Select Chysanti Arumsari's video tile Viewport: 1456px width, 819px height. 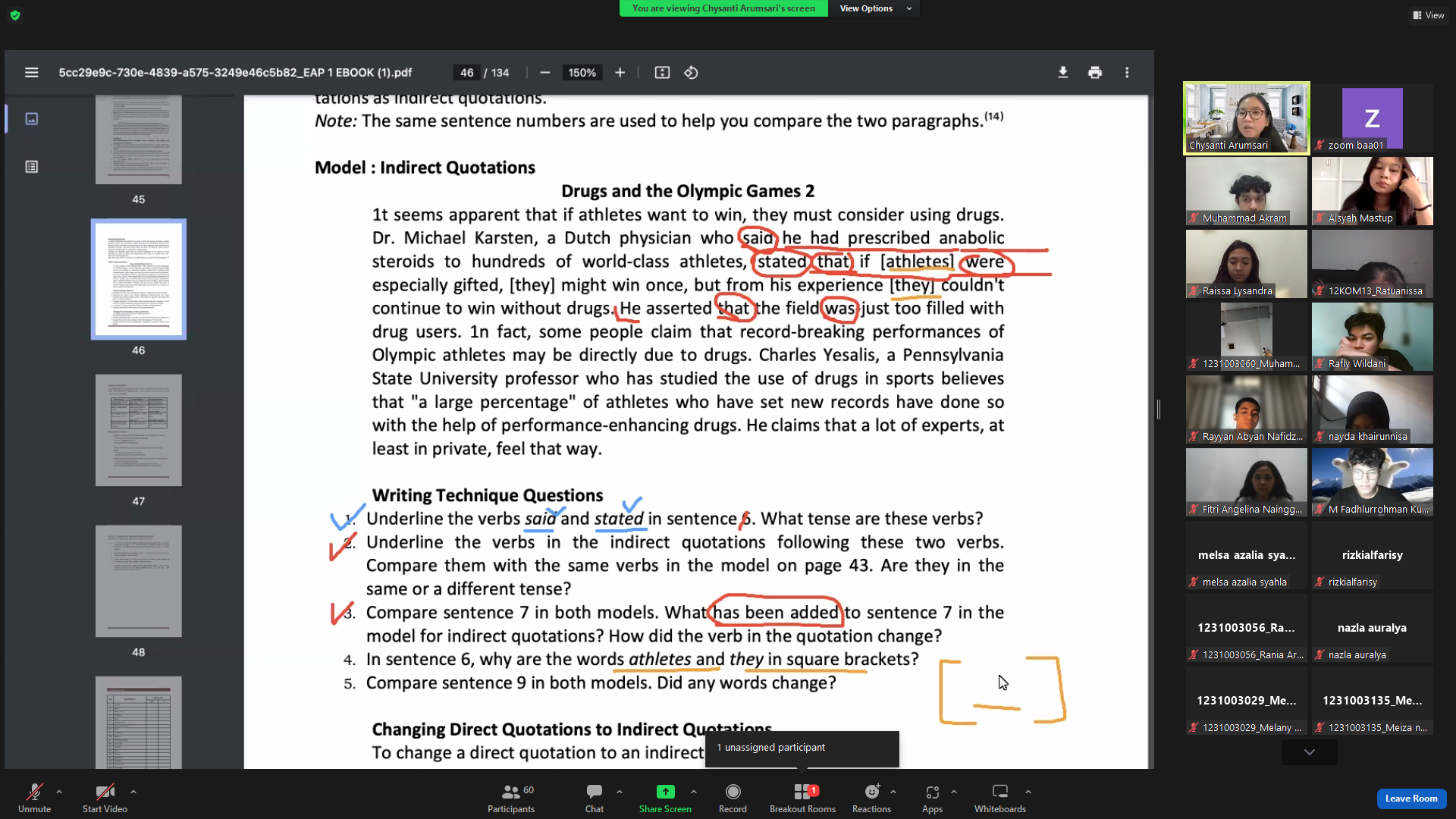1247,118
